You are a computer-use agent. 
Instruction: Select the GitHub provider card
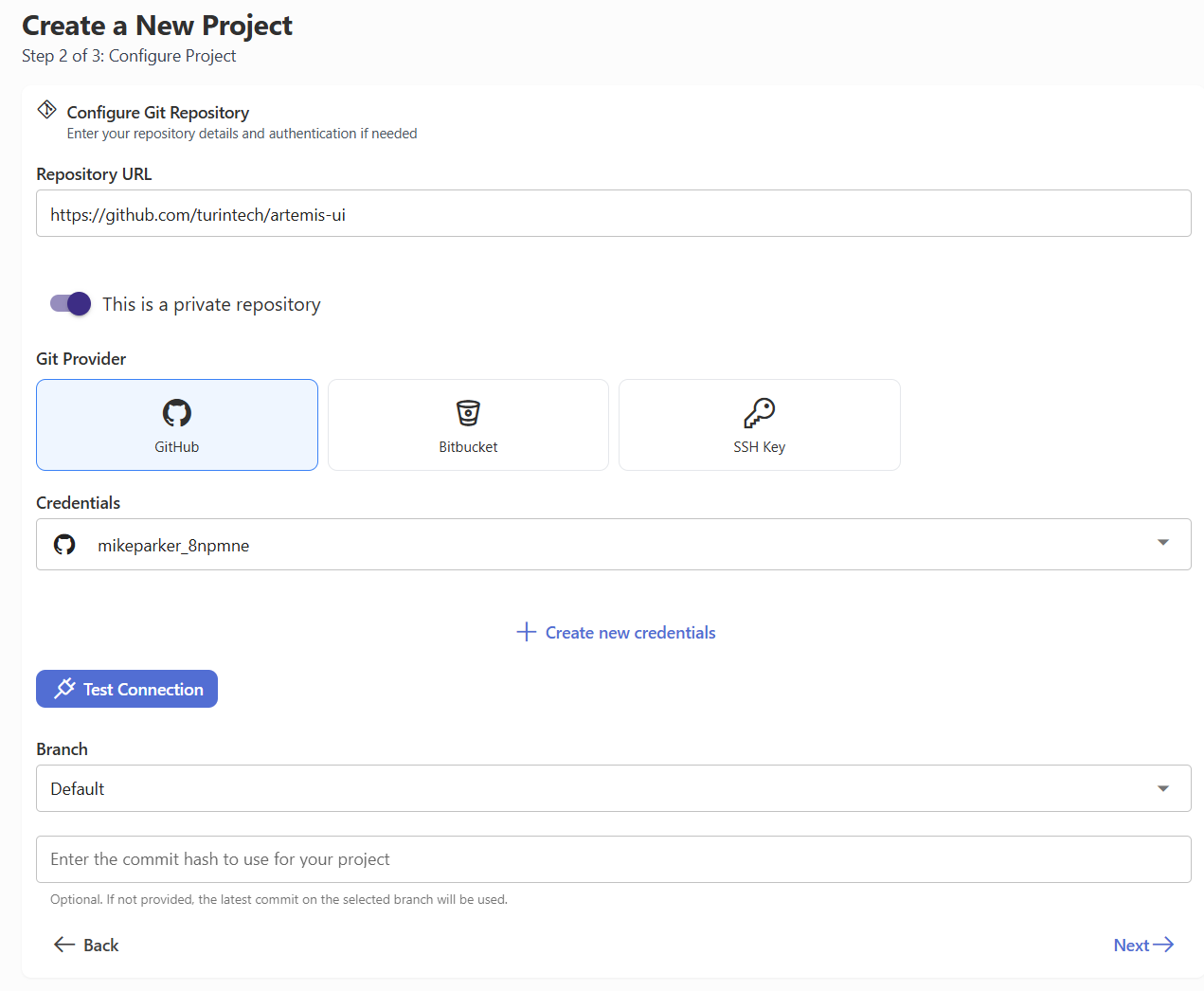pyautogui.click(x=177, y=424)
